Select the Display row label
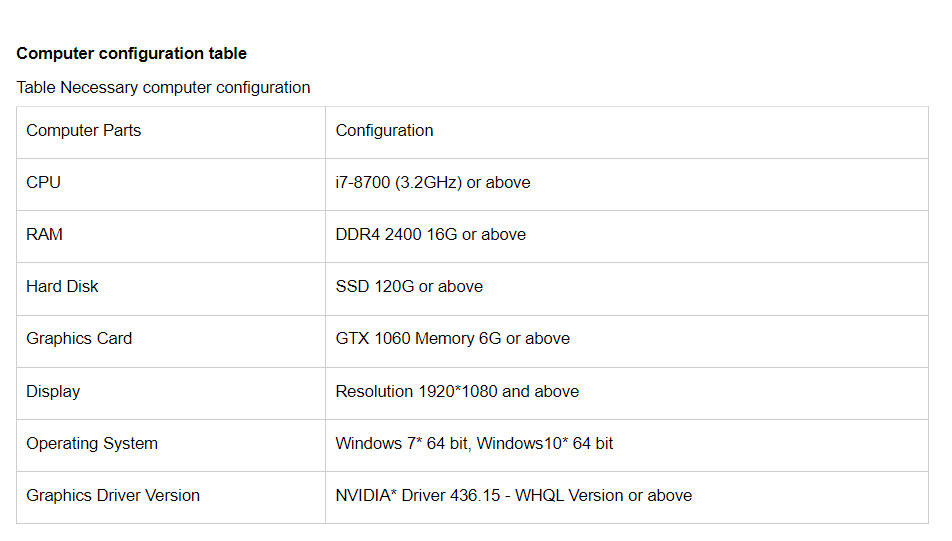This screenshot has width=952, height=541. tap(53, 392)
